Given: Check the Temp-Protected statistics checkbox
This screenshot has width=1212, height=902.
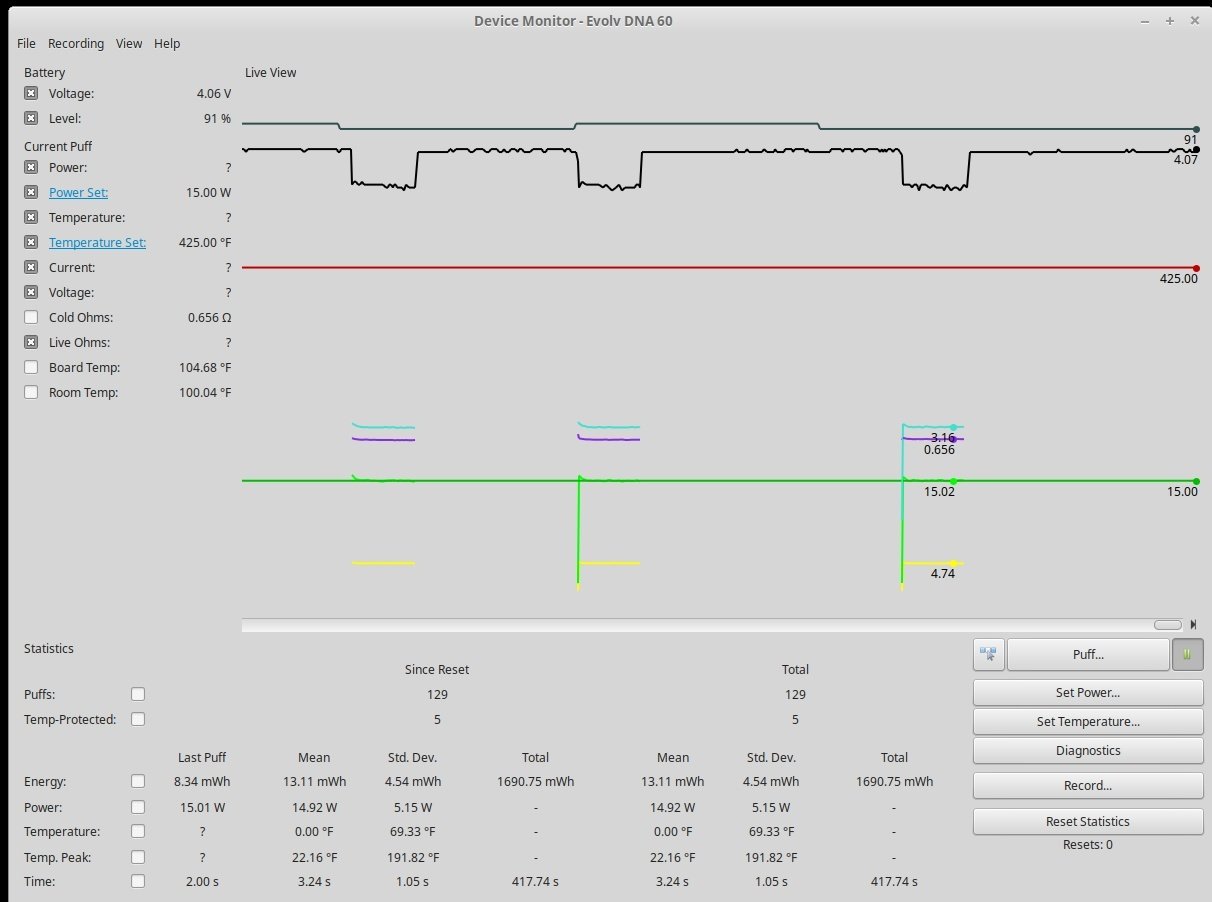Looking at the screenshot, I should [138, 719].
